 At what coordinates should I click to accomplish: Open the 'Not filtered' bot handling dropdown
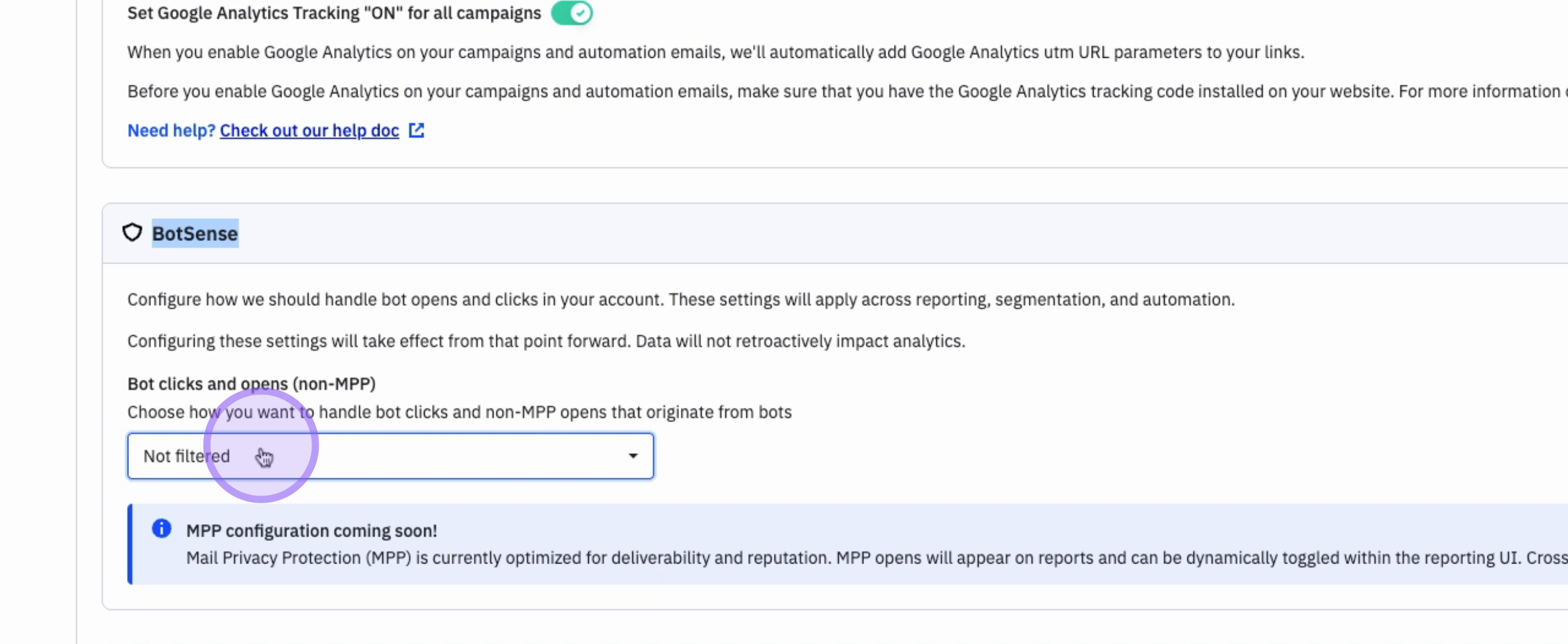coord(390,456)
